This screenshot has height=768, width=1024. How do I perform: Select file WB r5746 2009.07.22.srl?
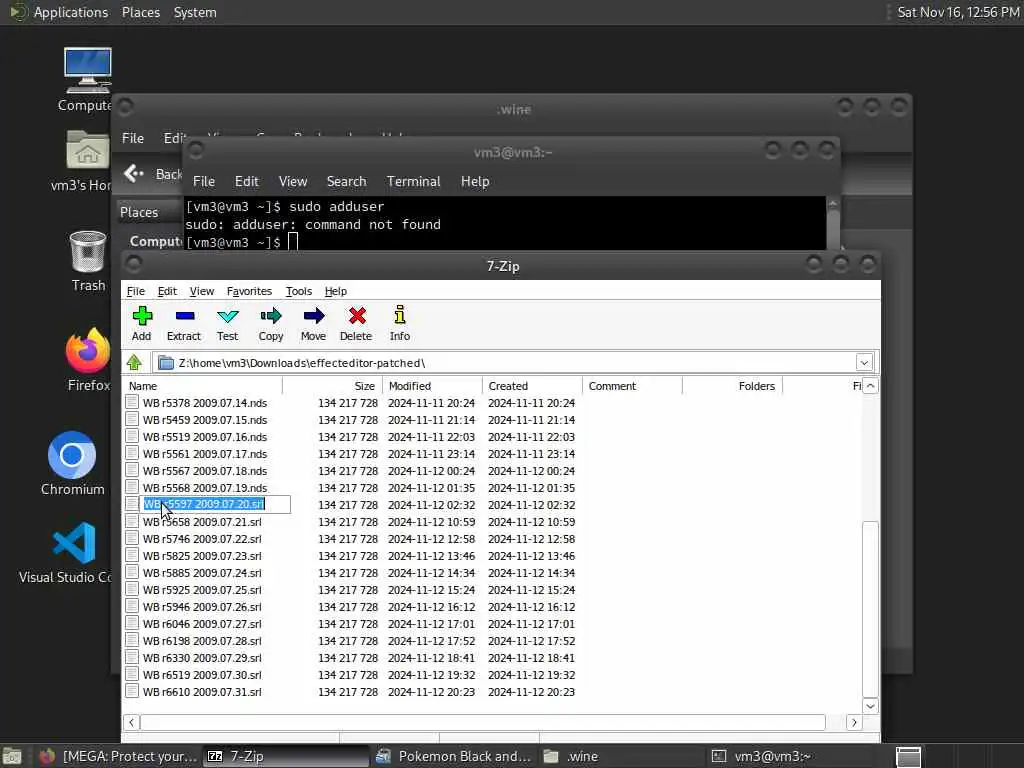202,539
